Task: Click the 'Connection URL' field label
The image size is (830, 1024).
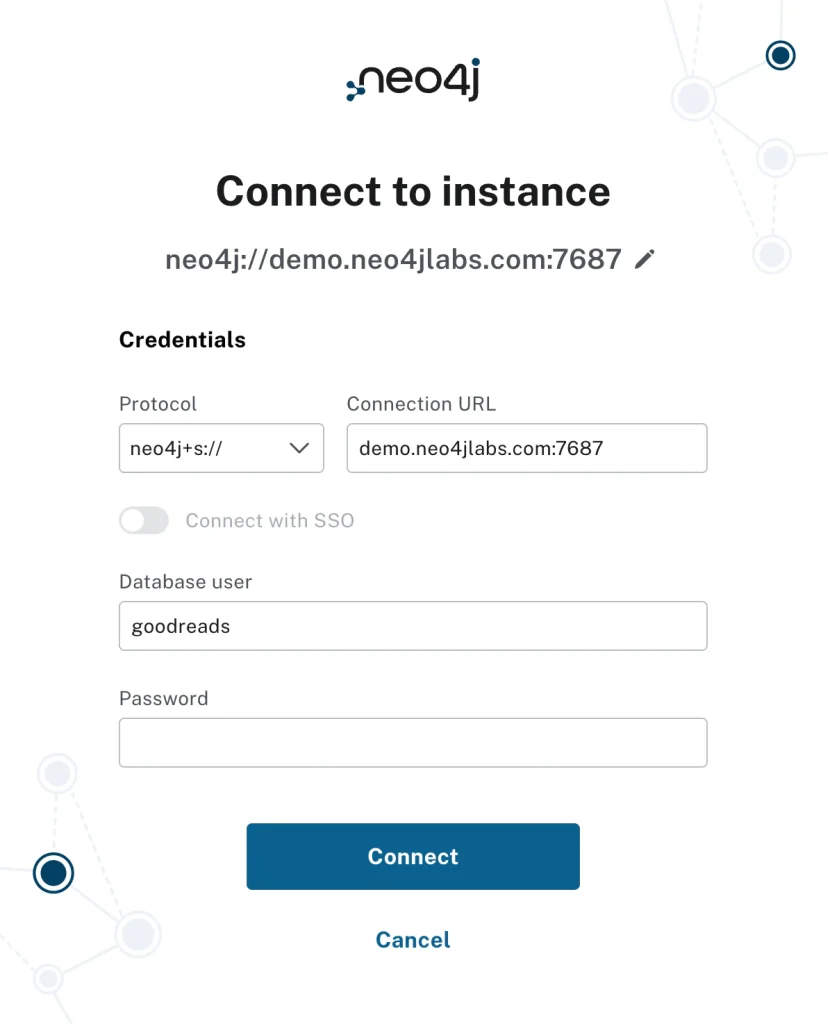Action: 421,404
